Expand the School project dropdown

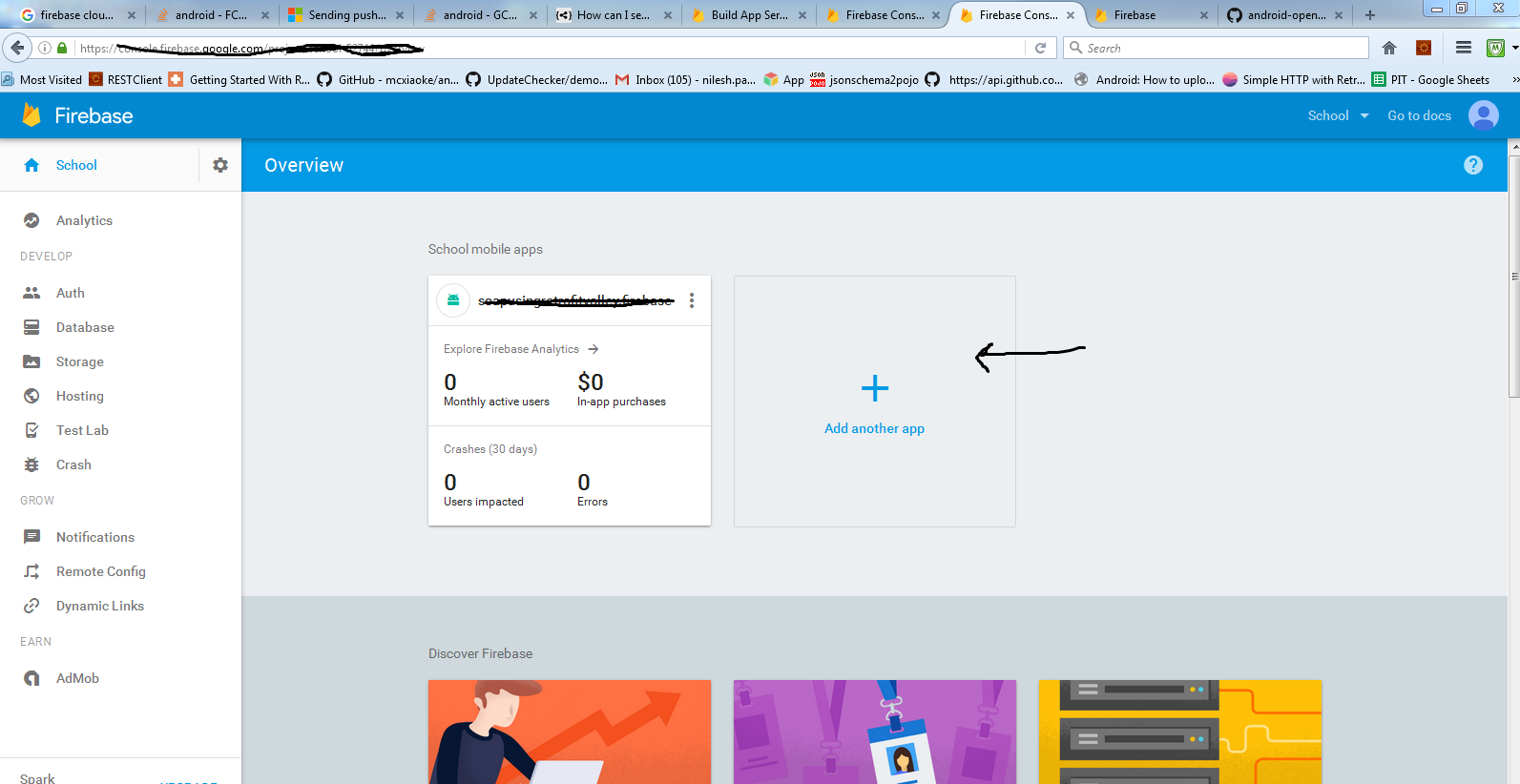1338,115
